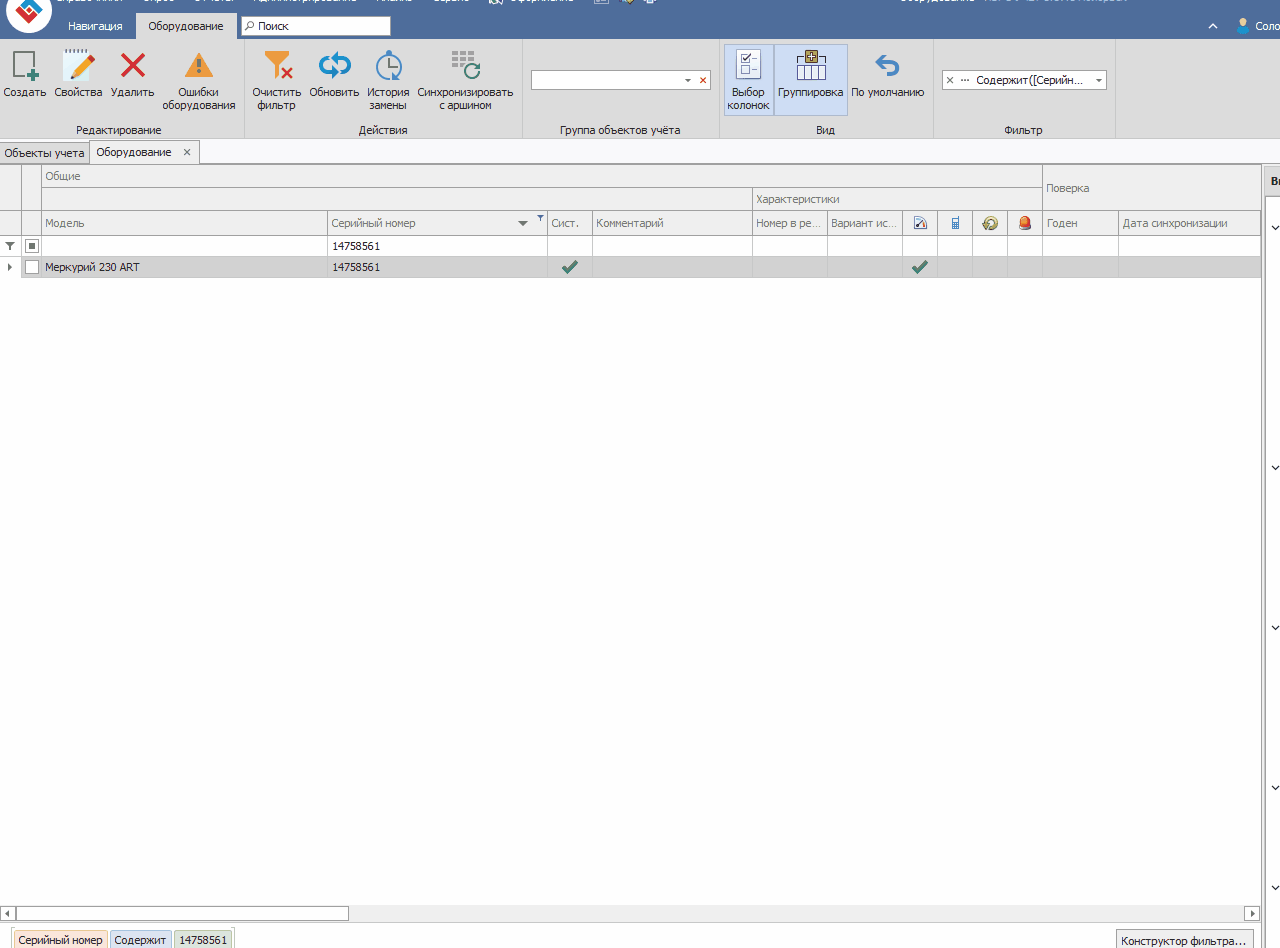1280x948 pixels.
Task: Click Синхронизировать с аршином icon
Action: 465,66
